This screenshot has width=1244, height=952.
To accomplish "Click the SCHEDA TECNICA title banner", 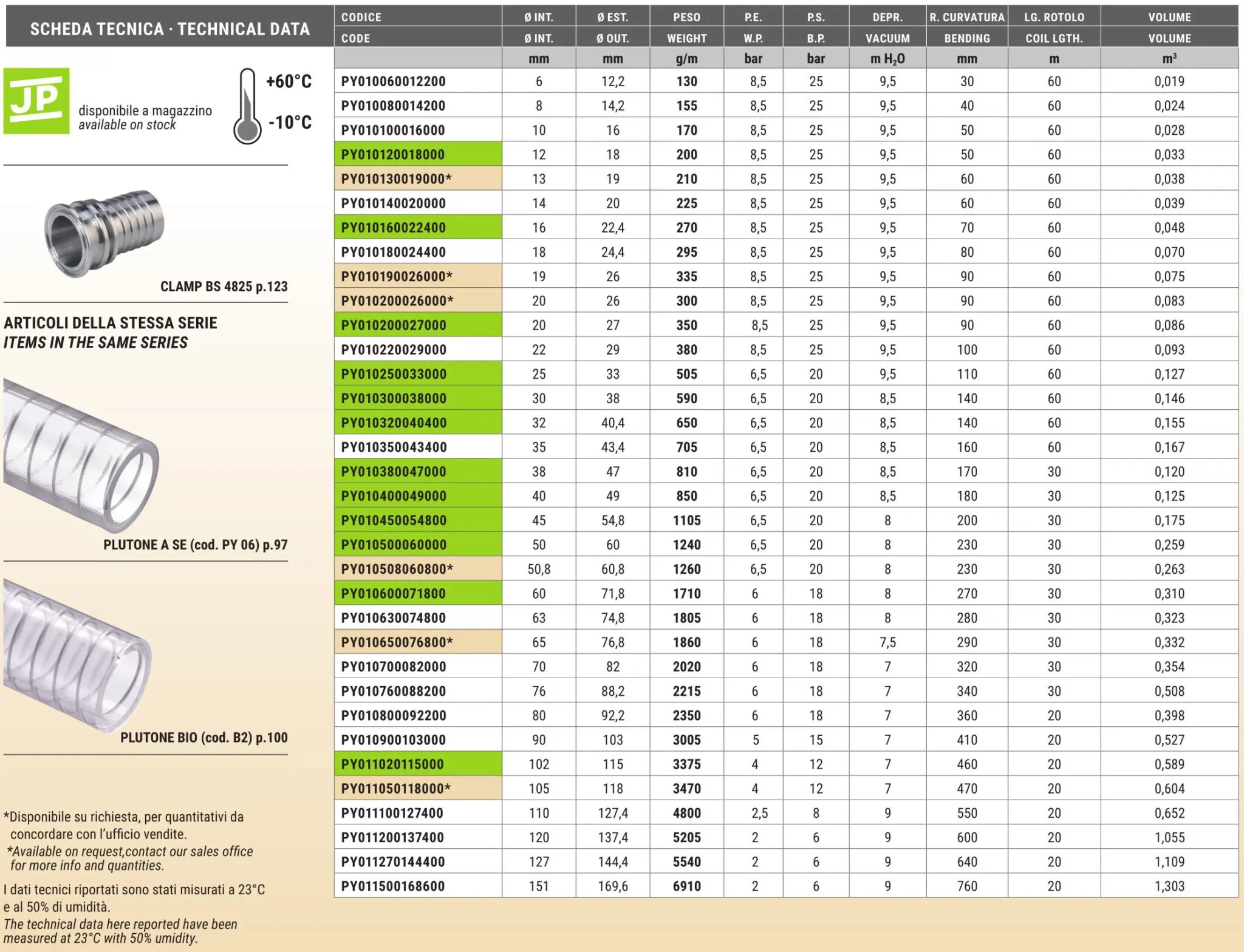I will 169,29.
